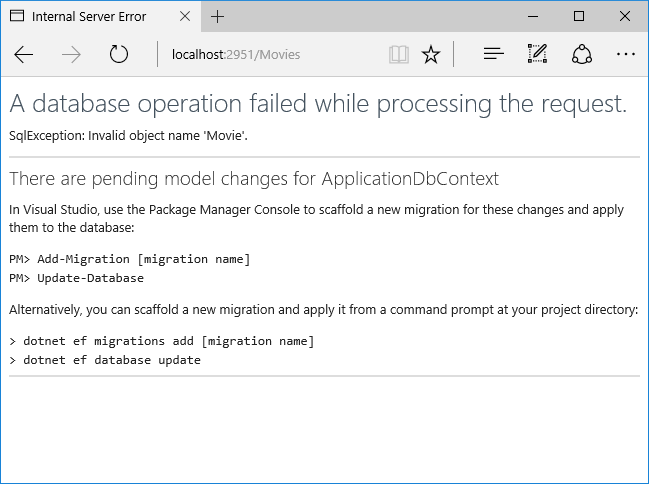649x484 pixels.
Task: Click the 'pending model changes for ApplicationDbContext' heading
Action: 254,179
